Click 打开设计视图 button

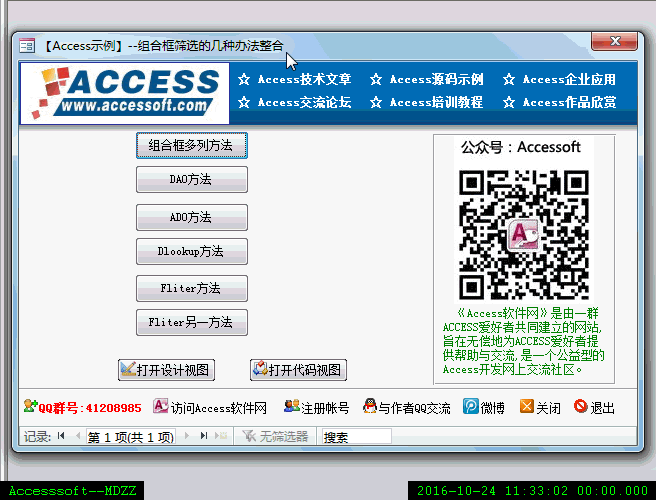(167, 370)
